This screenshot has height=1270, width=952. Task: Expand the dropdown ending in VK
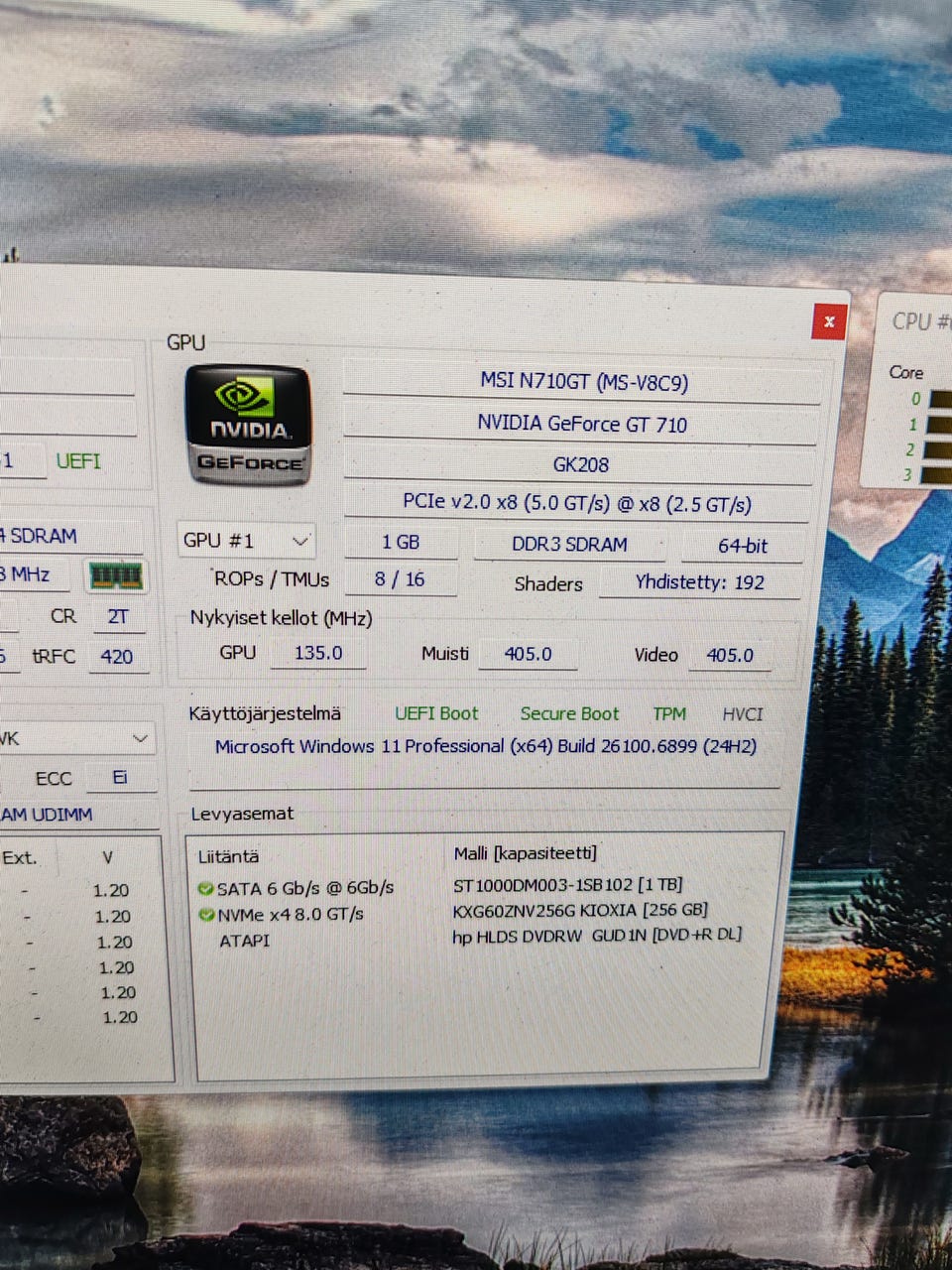click(77, 739)
